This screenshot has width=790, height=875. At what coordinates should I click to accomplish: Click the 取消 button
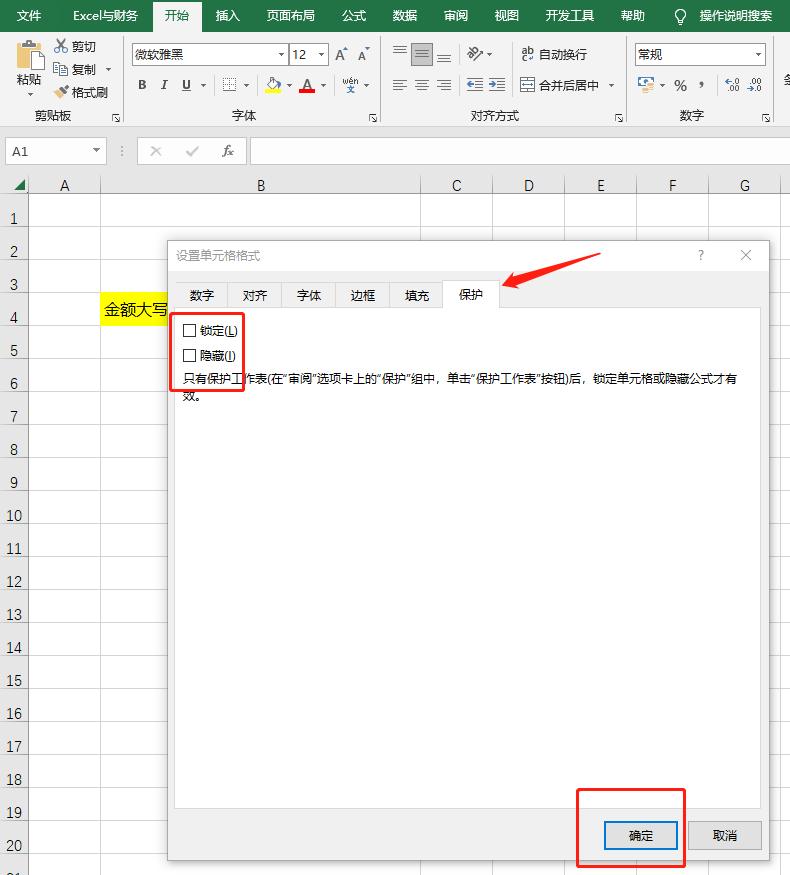(724, 835)
